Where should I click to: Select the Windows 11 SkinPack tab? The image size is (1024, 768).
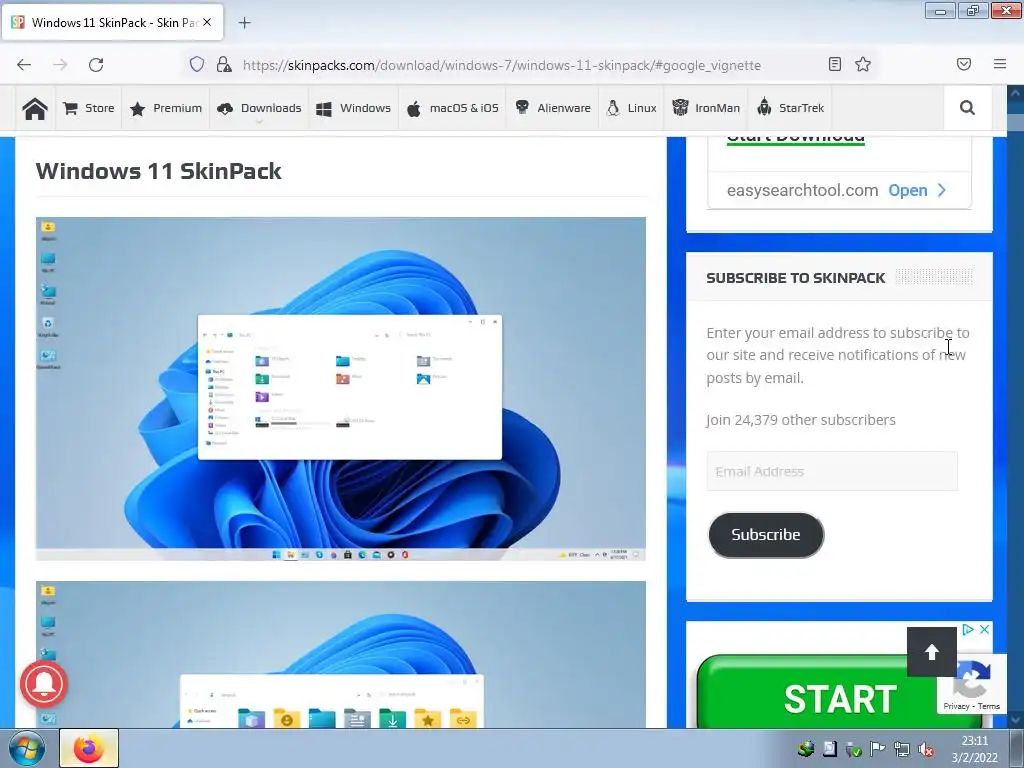click(x=112, y=22)
